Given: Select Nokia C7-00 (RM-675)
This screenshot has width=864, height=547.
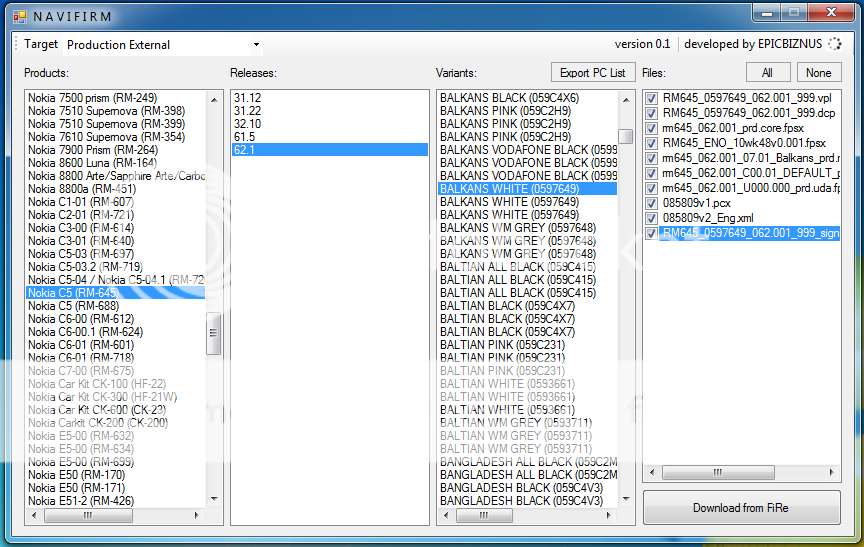Looking at the screenshot, I should pyautogui.click(x=116, y=371).
